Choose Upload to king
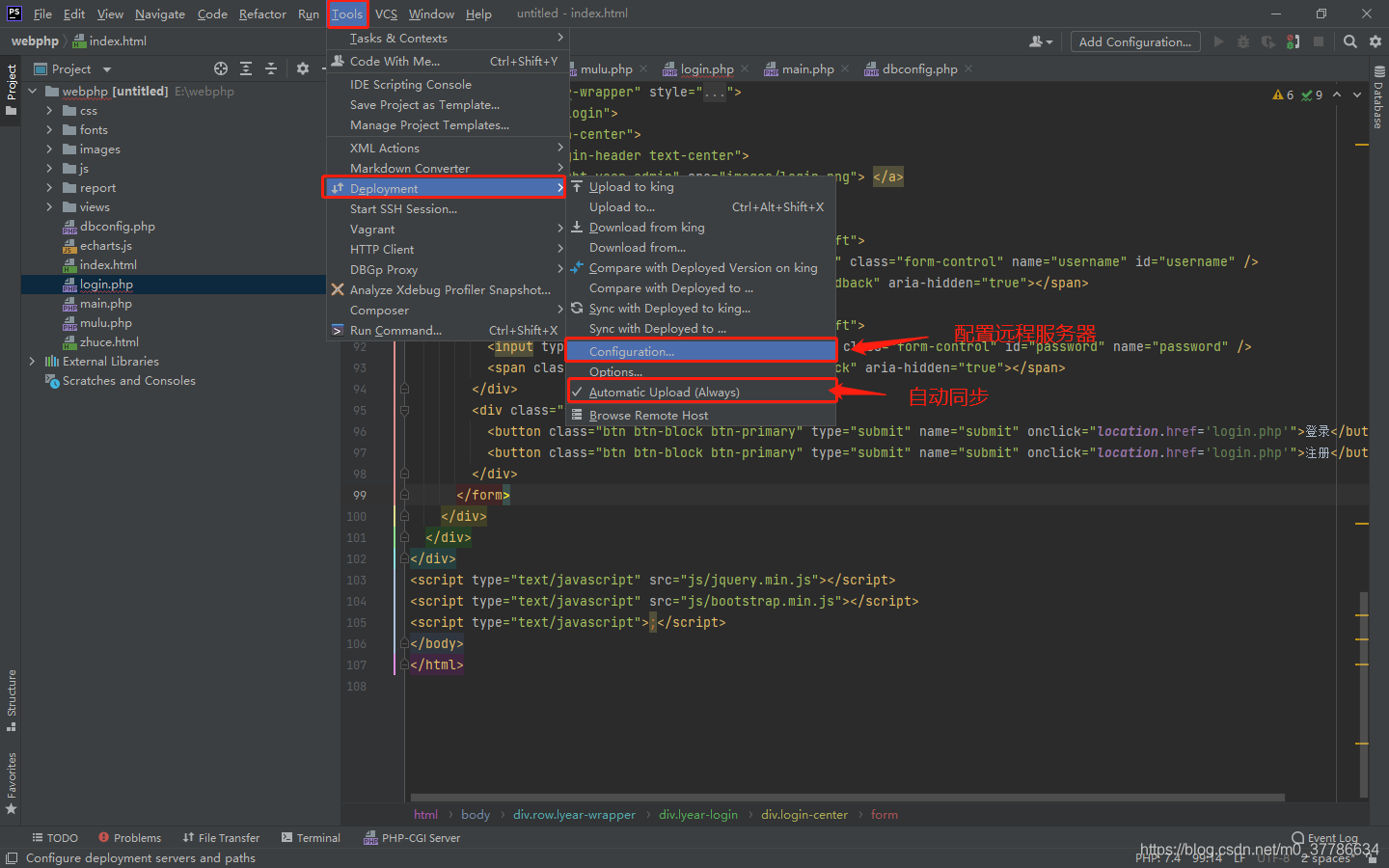The width and height of the screenshot is (1389, 868). [x=701, y=186]
